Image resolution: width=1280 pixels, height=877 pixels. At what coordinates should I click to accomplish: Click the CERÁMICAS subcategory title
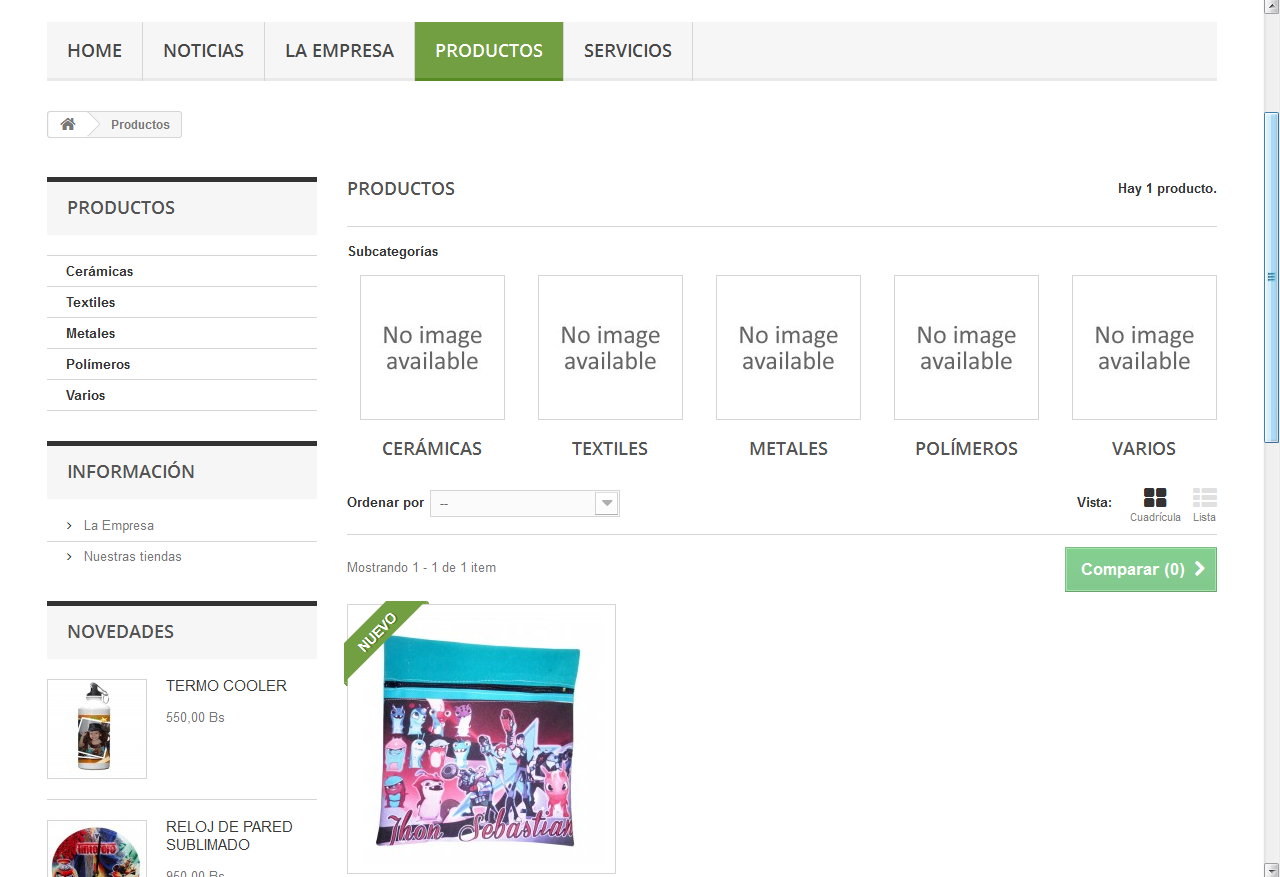(x=432, y=449)
